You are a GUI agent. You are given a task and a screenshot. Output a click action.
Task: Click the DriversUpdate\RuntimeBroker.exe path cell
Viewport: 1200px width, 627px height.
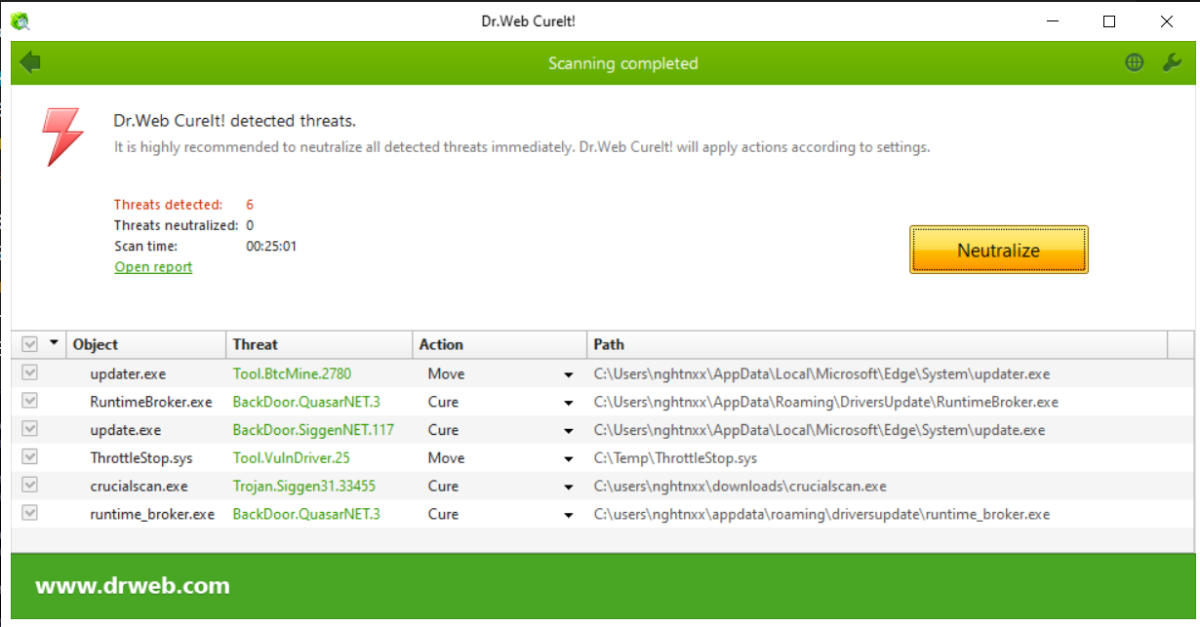(826, 402)
